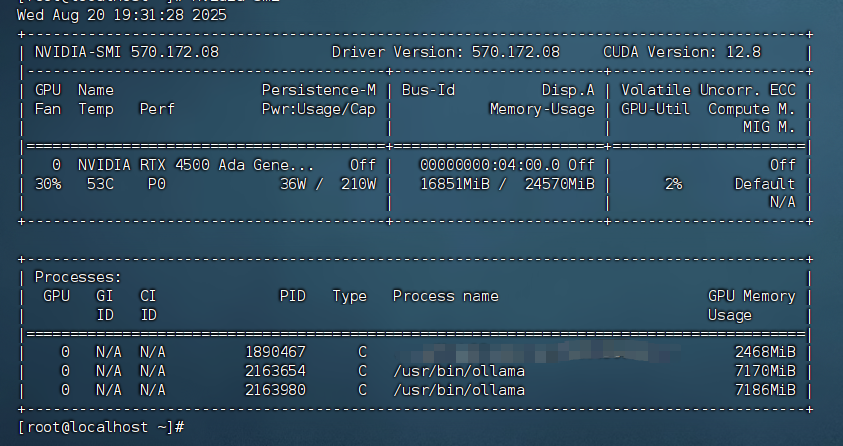The height and width of the screenshot is (446, 843).
Task: Select GPU name 'NVIDIA RTX 4500 Ada Gene...'
Action: pyautogui.click(x=196, y=165)
